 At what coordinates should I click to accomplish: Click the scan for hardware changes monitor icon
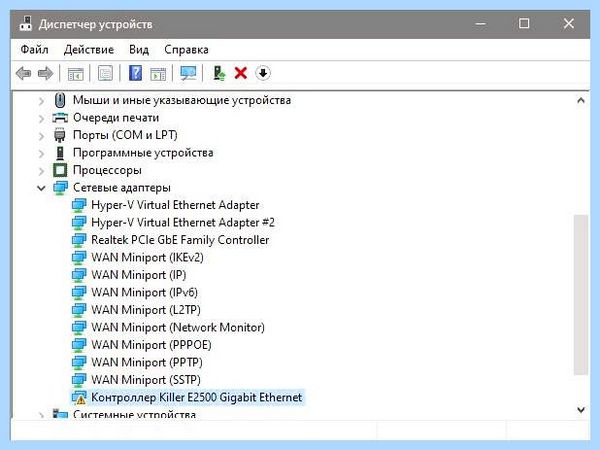click(x=188, y=73)
